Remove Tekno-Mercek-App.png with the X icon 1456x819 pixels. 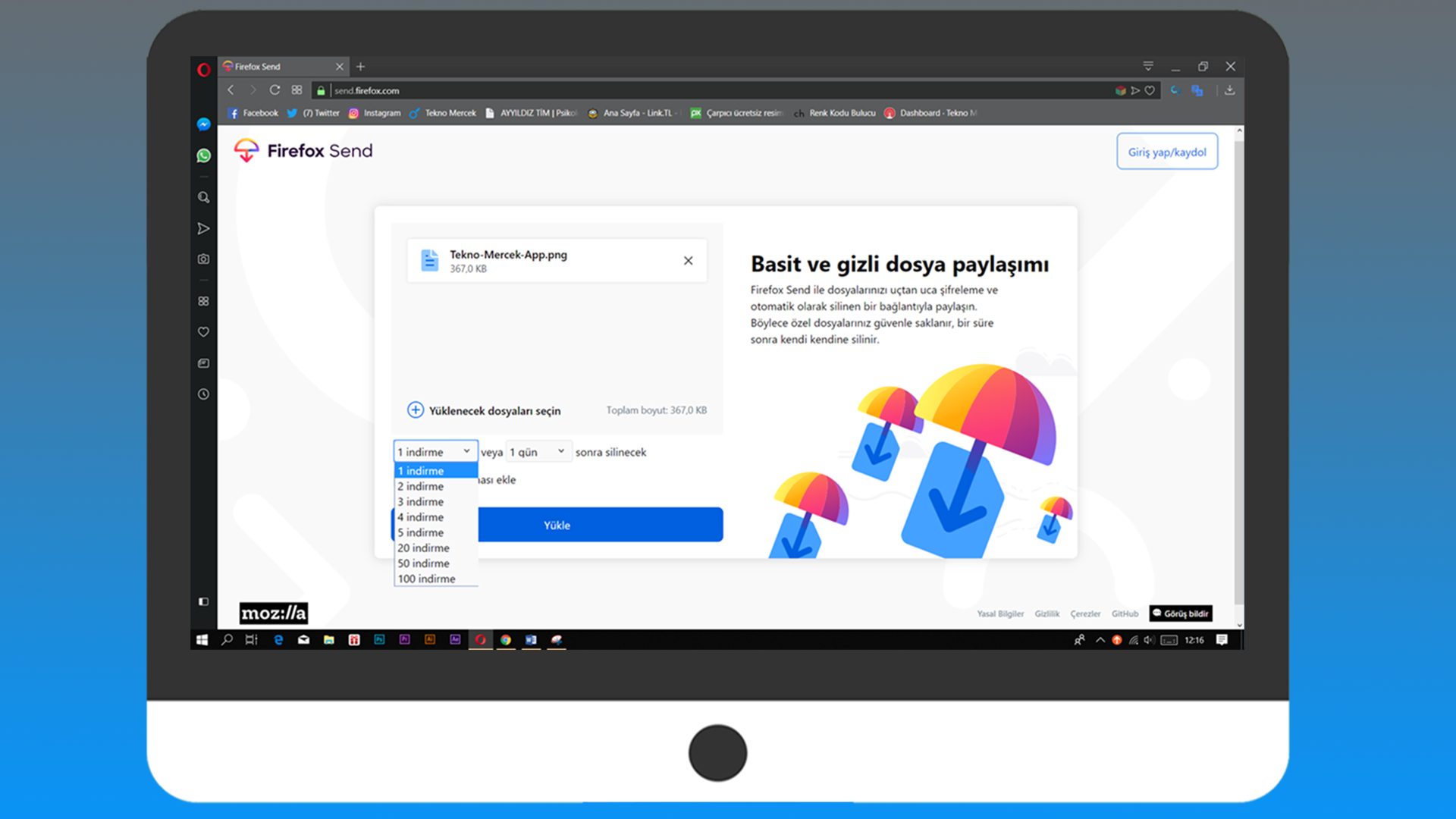pos(688,261)
